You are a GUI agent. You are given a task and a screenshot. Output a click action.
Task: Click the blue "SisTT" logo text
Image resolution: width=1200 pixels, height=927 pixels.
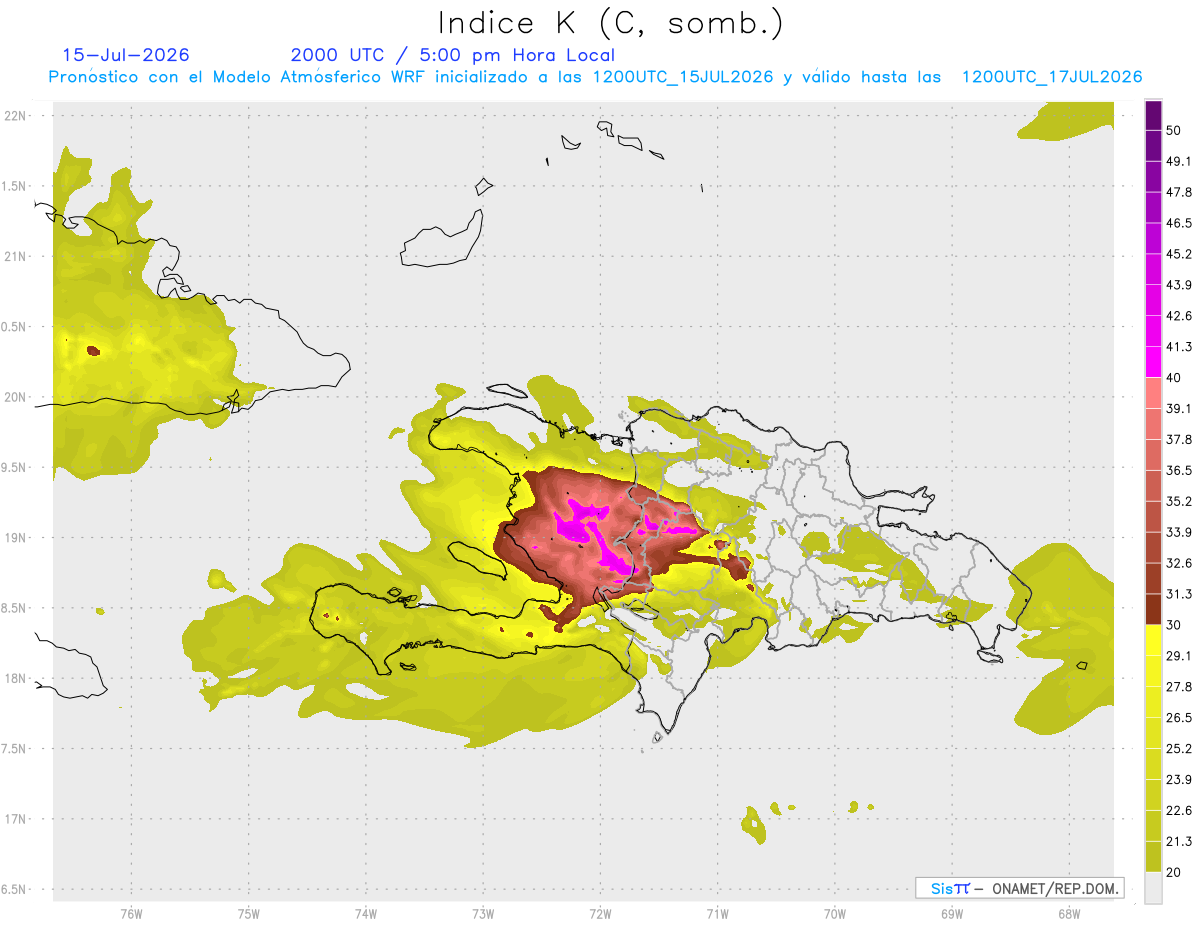949,888
